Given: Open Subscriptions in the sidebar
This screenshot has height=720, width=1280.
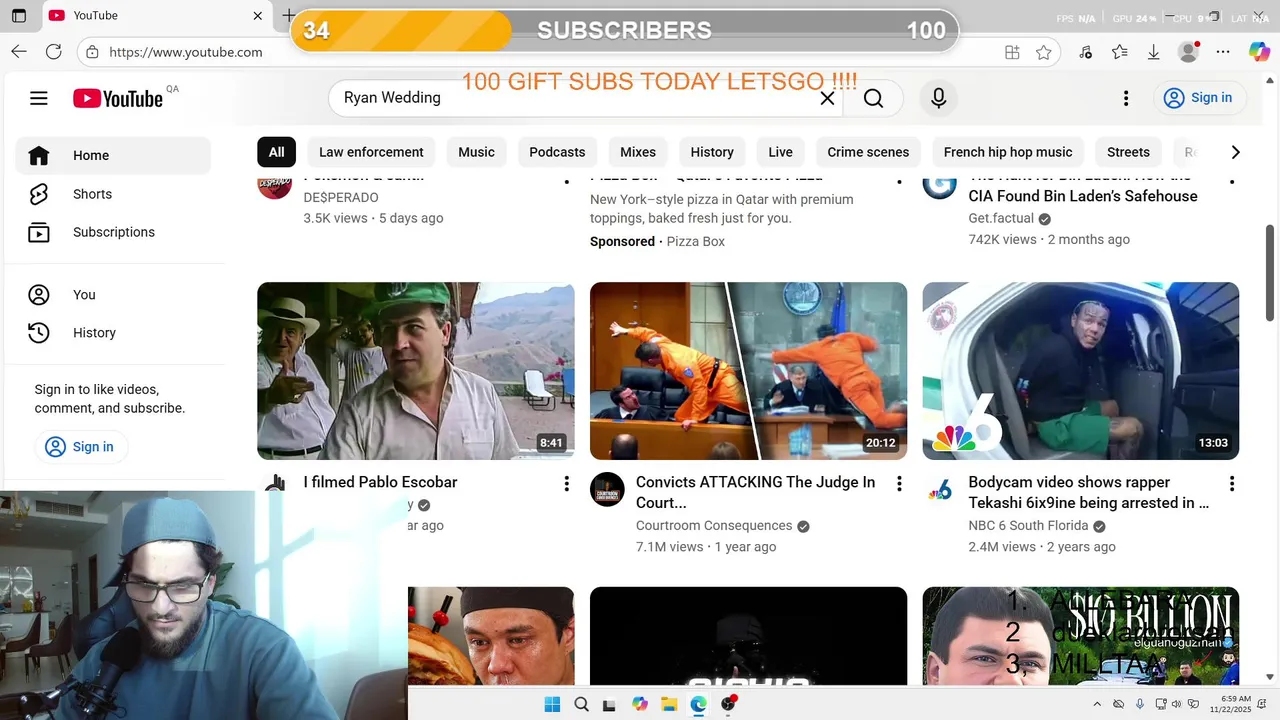Looking at the screenshot, I should 113,232.
